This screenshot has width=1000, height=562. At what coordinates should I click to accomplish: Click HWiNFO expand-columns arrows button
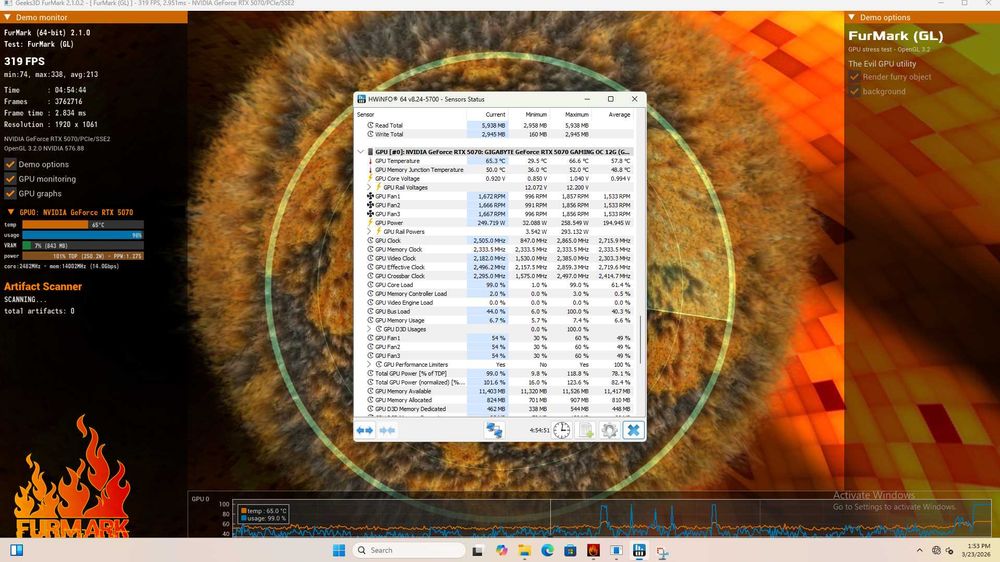coord(365,431)
